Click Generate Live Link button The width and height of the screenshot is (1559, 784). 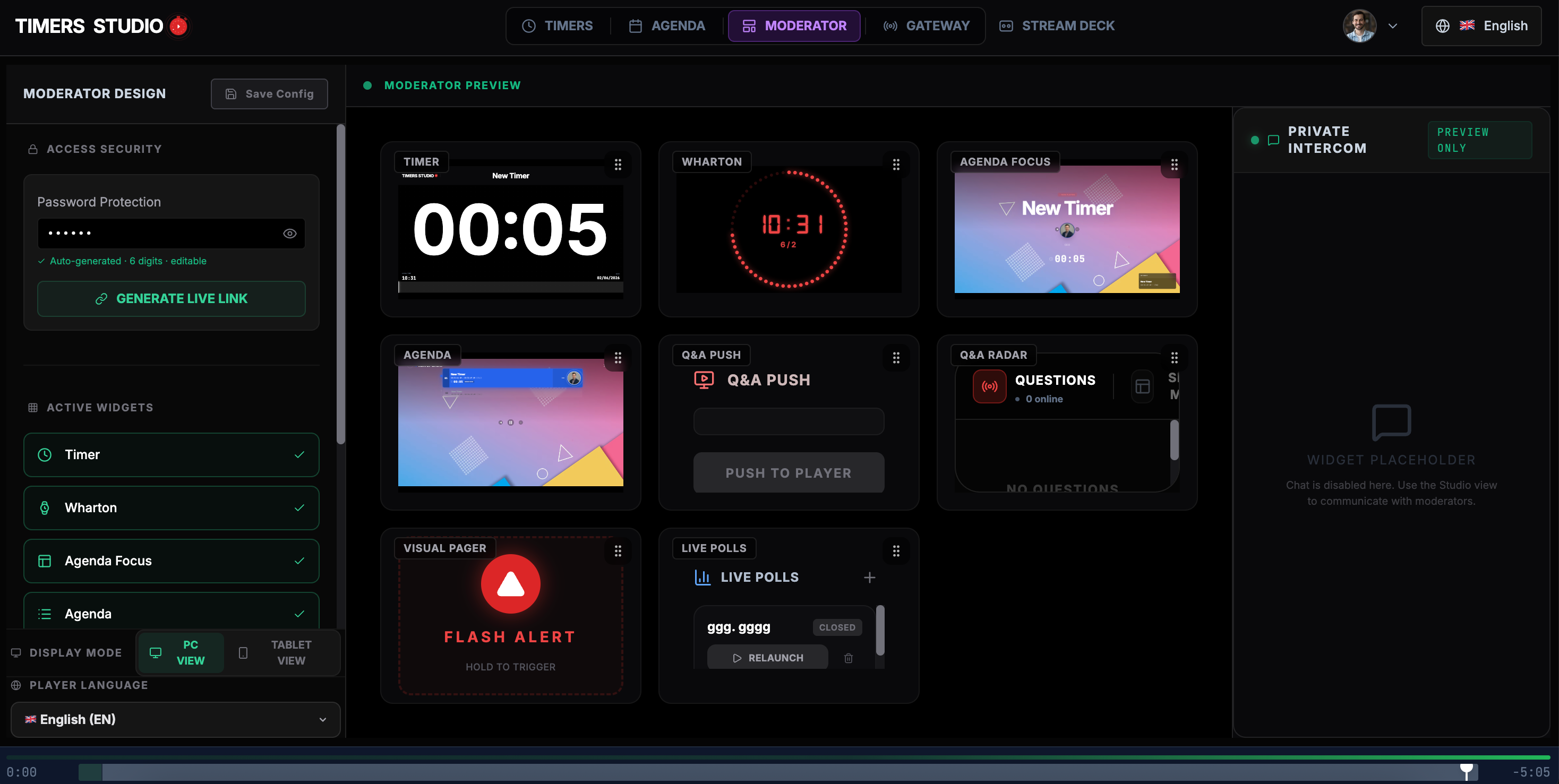(172, 299)
